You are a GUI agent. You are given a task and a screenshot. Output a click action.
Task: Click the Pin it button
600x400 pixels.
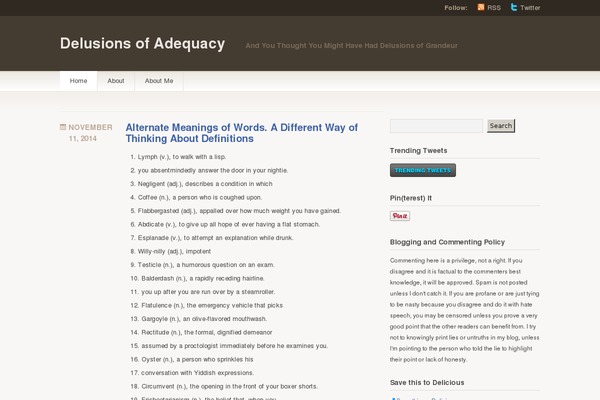pos(400,216)
